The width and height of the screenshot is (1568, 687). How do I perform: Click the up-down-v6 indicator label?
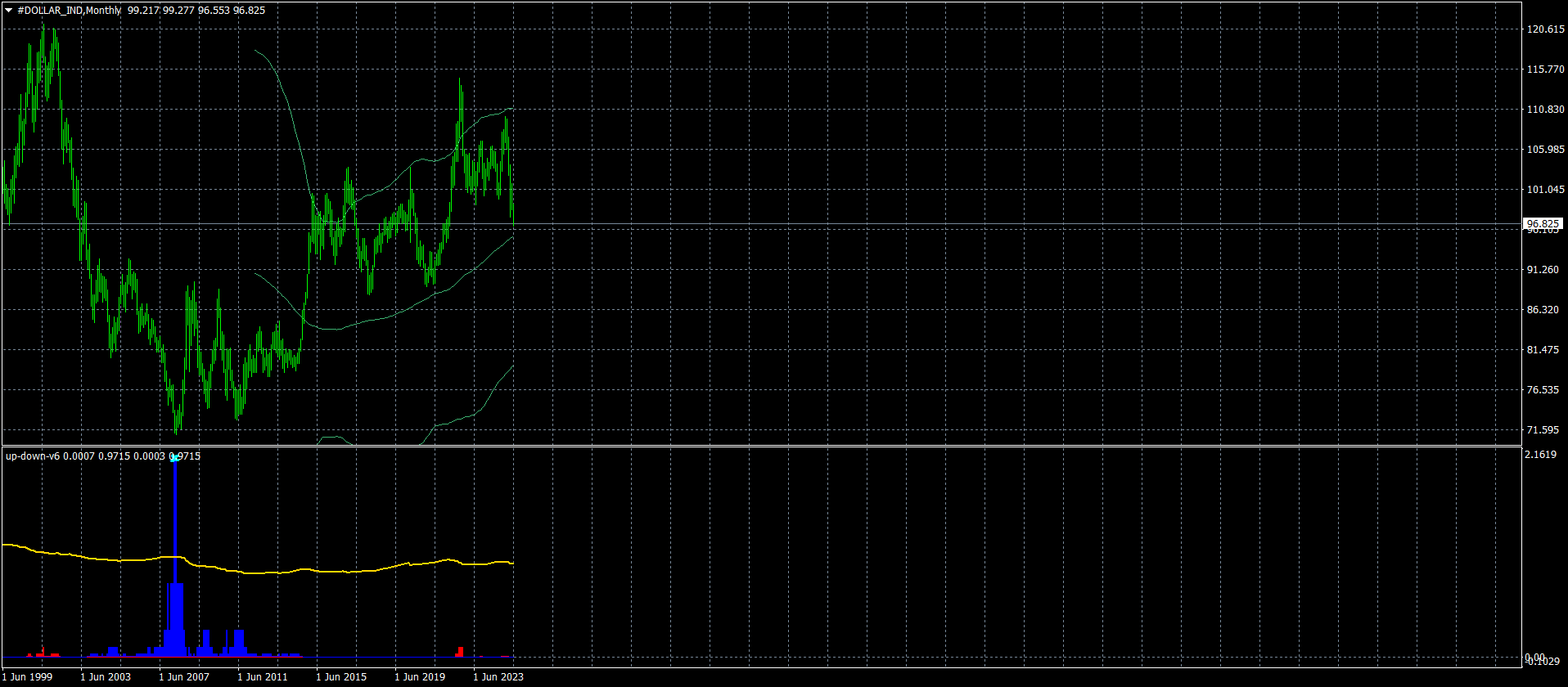point(32,456)
